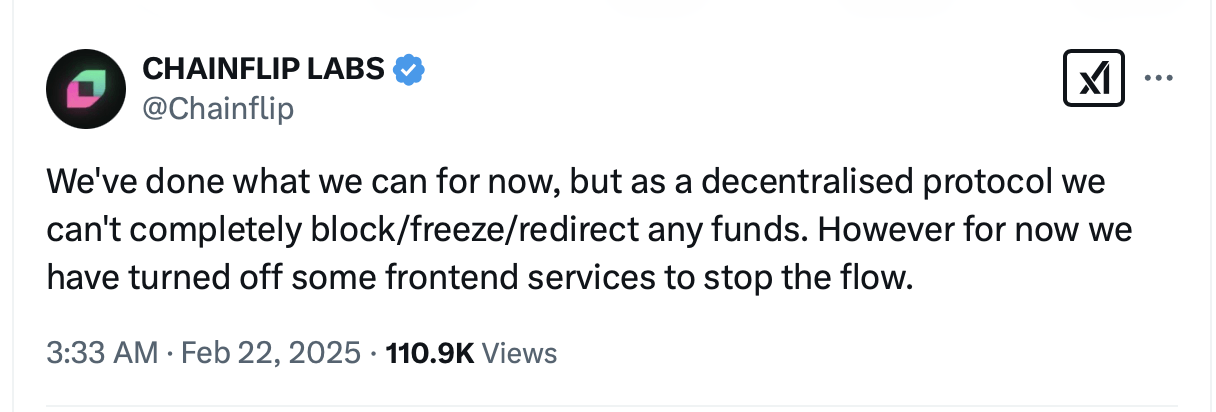Click the 110.9K view count number
This screenshot has height=412, width=1216.
[429, 352]
